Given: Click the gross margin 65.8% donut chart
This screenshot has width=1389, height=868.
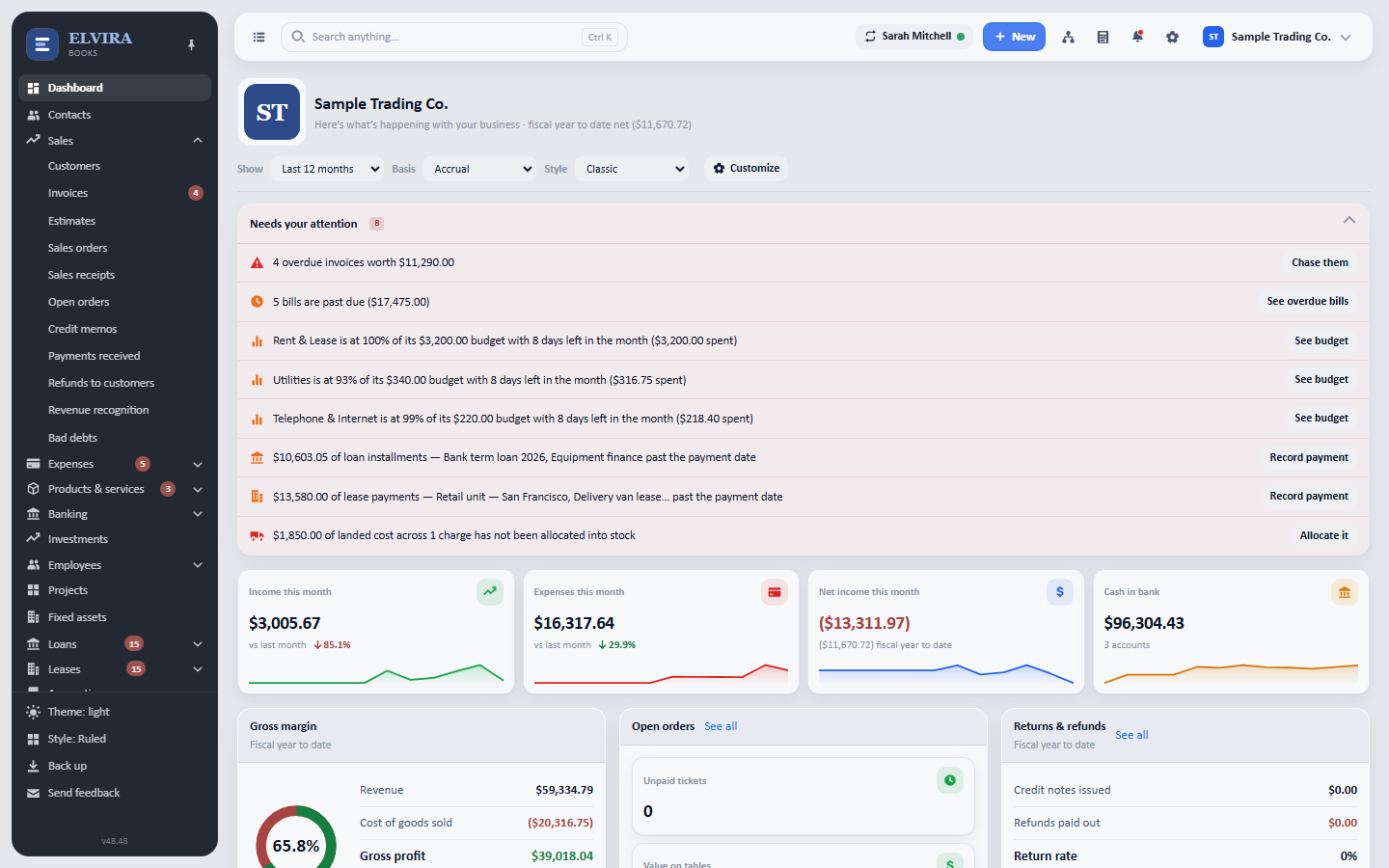Looking at the screenshot, I should tap(296, 837).
